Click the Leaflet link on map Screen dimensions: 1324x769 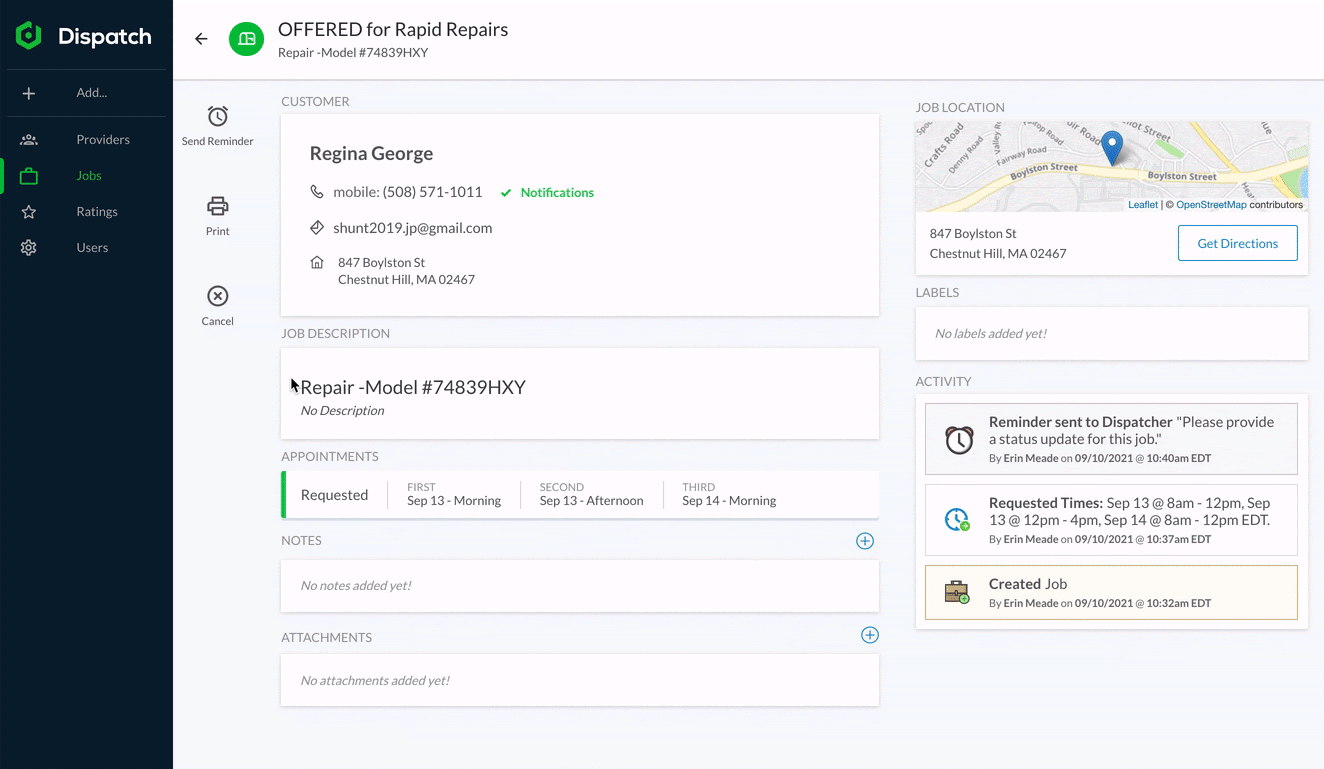[1142, 205]
